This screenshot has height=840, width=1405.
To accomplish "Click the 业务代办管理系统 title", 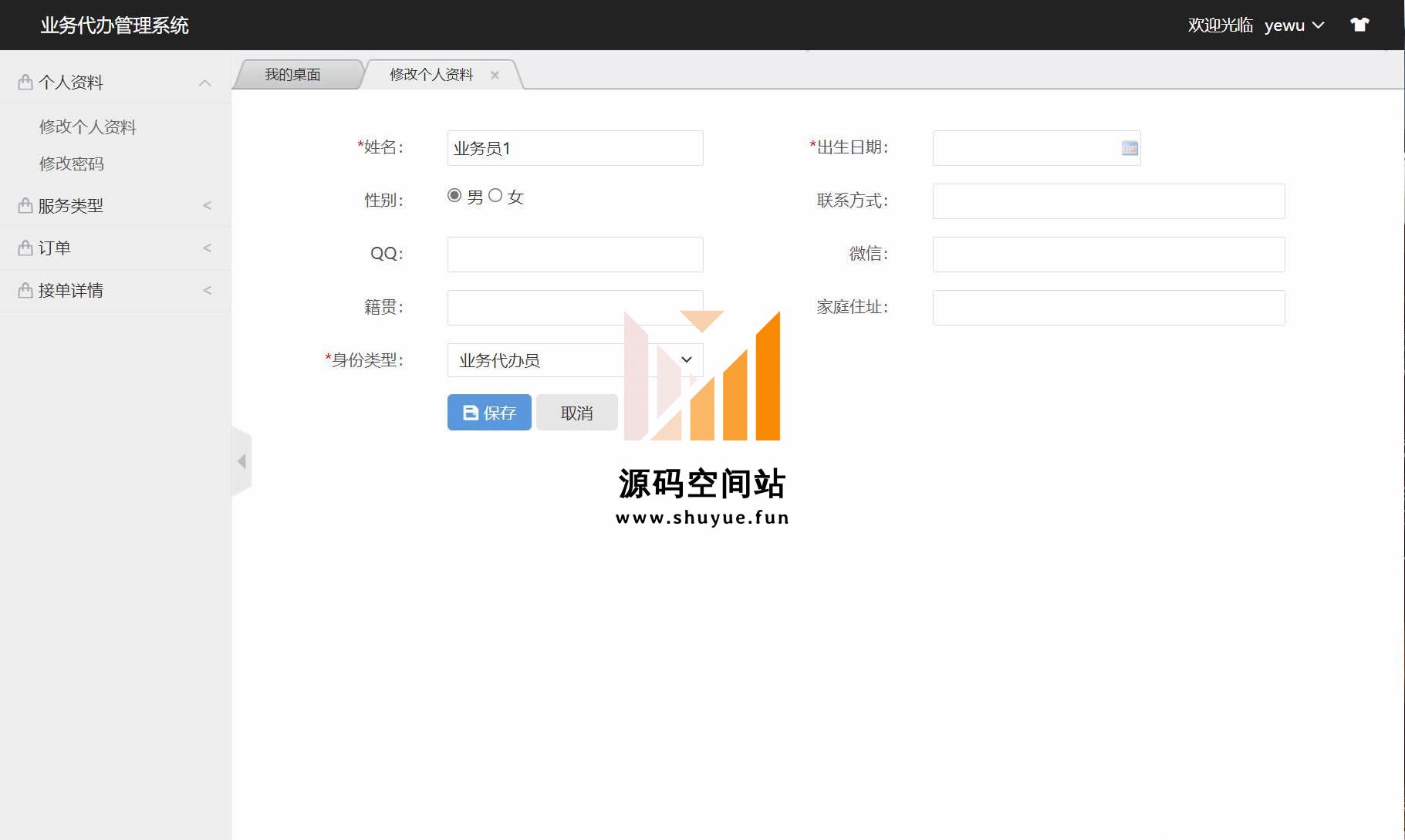I will click(x=115, y=25).
